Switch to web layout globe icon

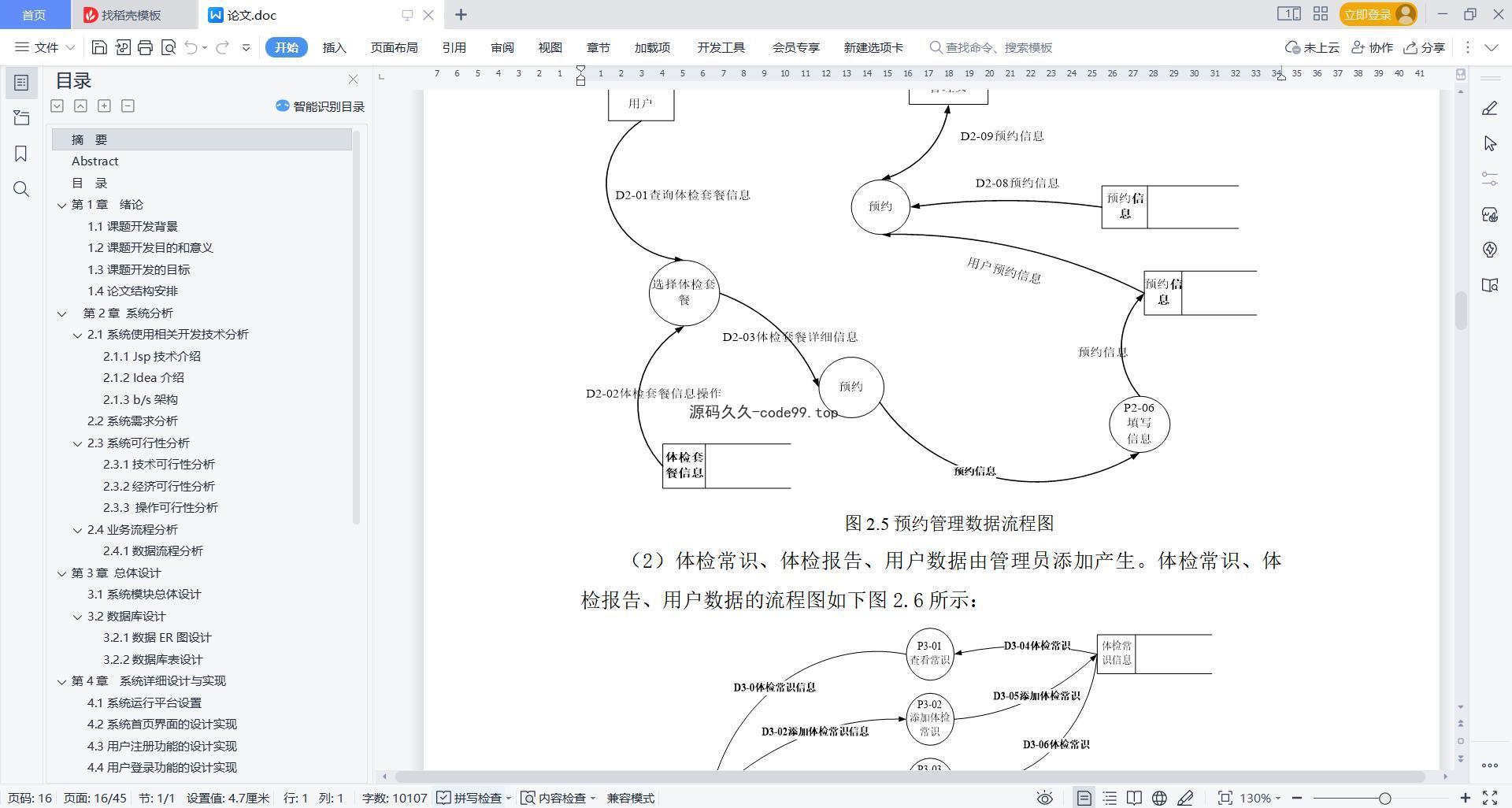click(1159, 798)
